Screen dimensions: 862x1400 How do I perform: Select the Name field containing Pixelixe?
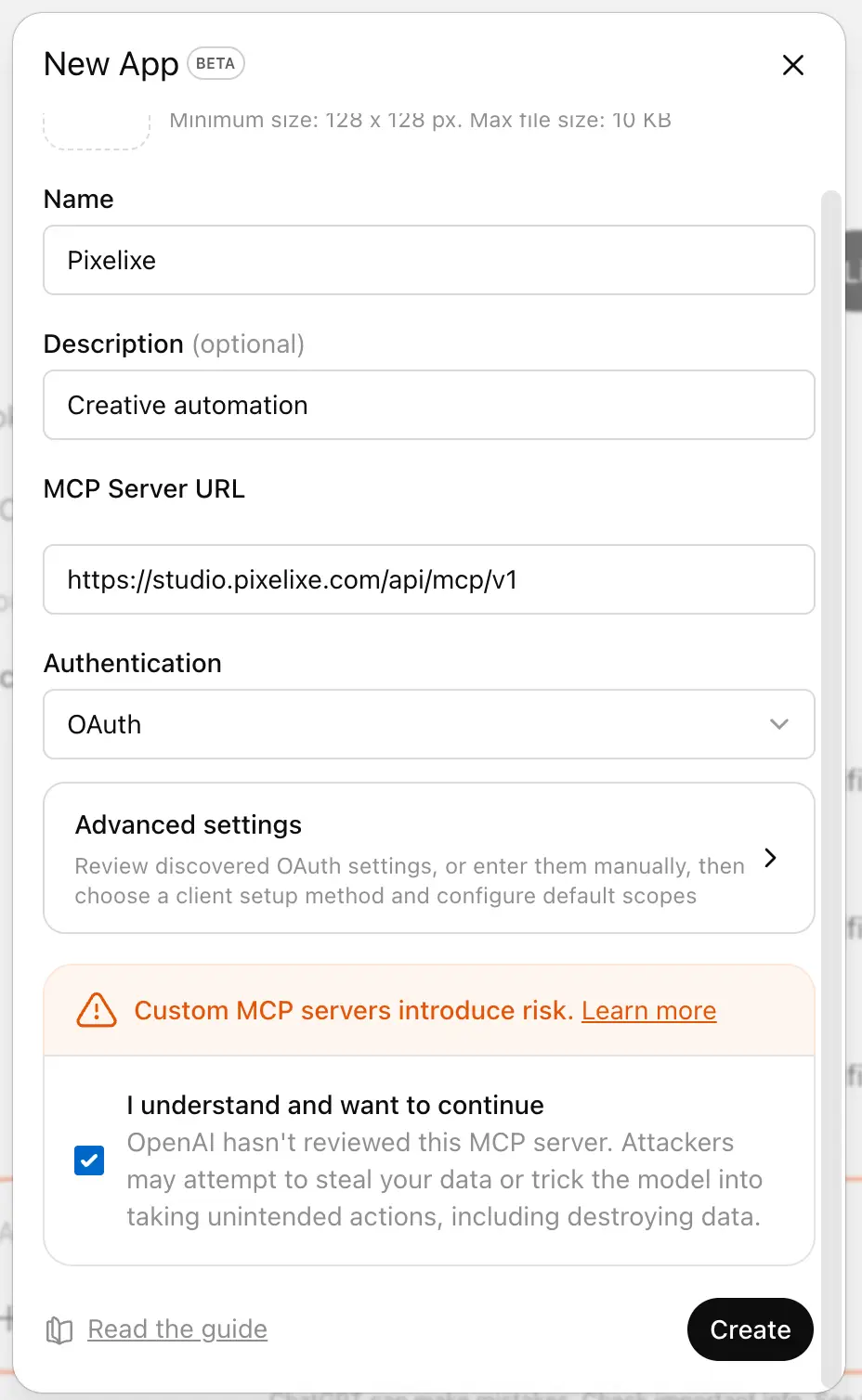click(428, 260)
